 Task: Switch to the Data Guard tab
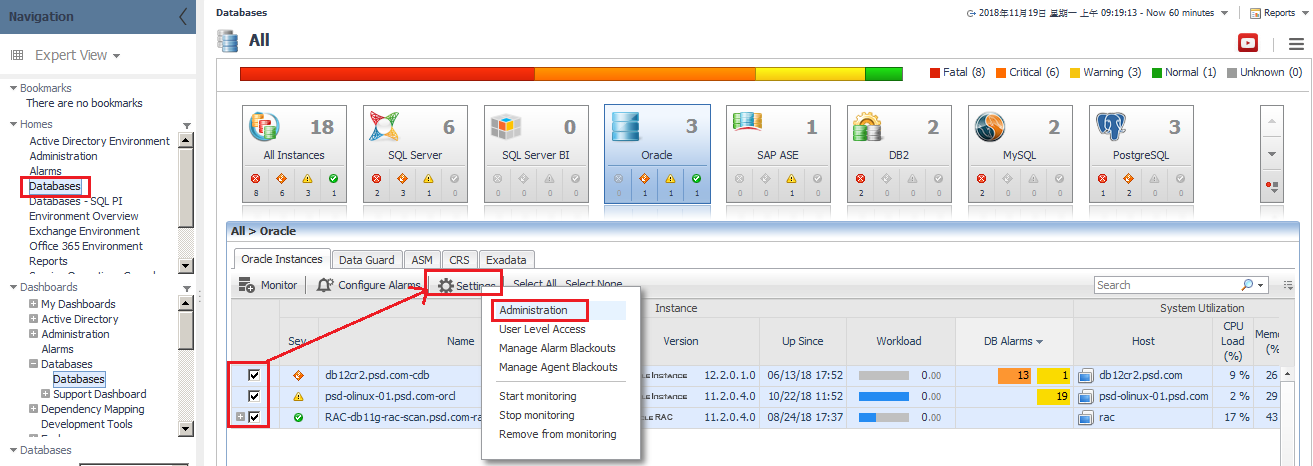366,259
